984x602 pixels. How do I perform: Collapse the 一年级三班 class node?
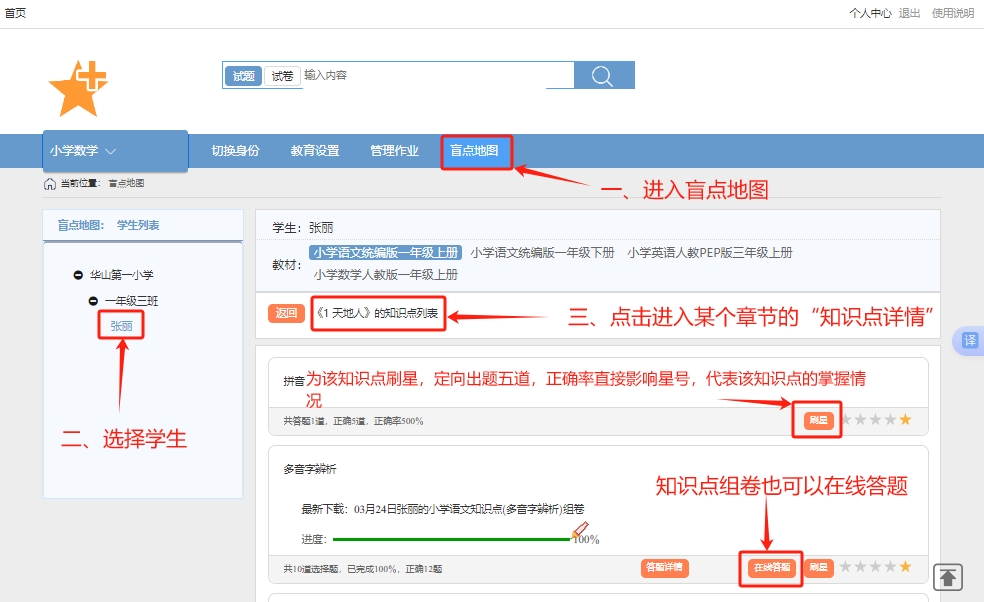click(94, 301)
